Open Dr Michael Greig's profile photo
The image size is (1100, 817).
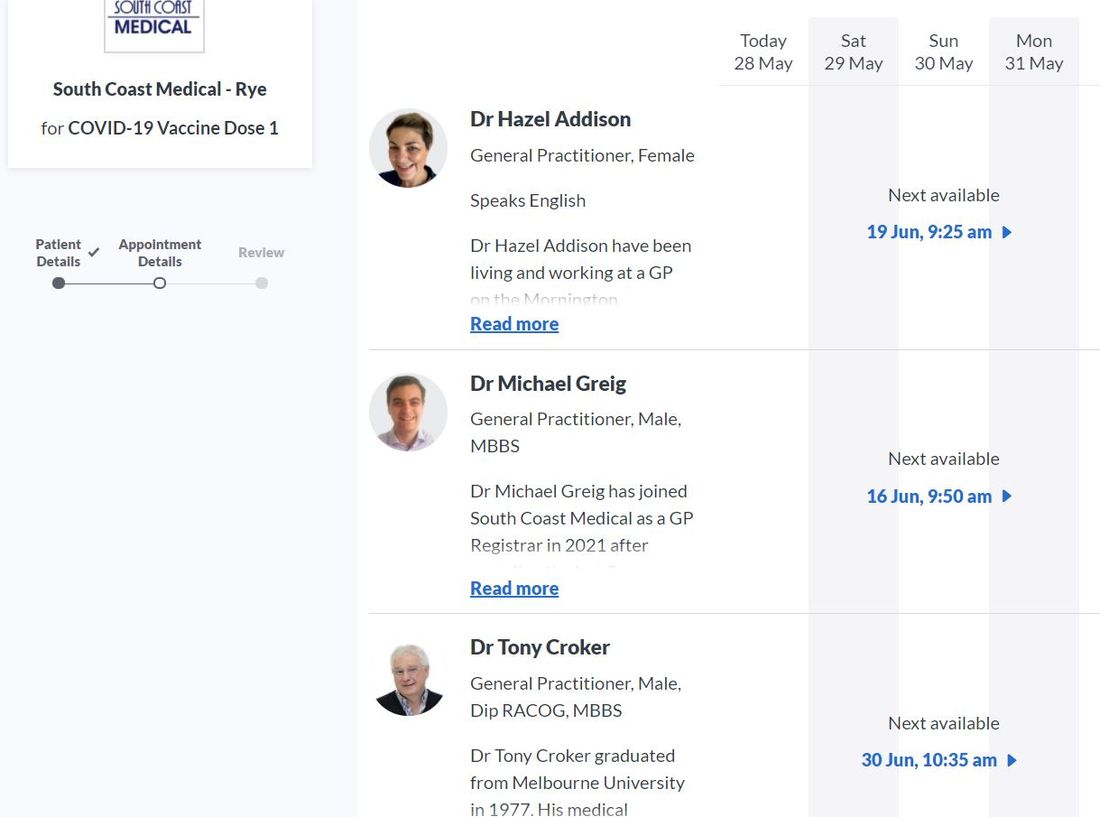coord(408,412)
